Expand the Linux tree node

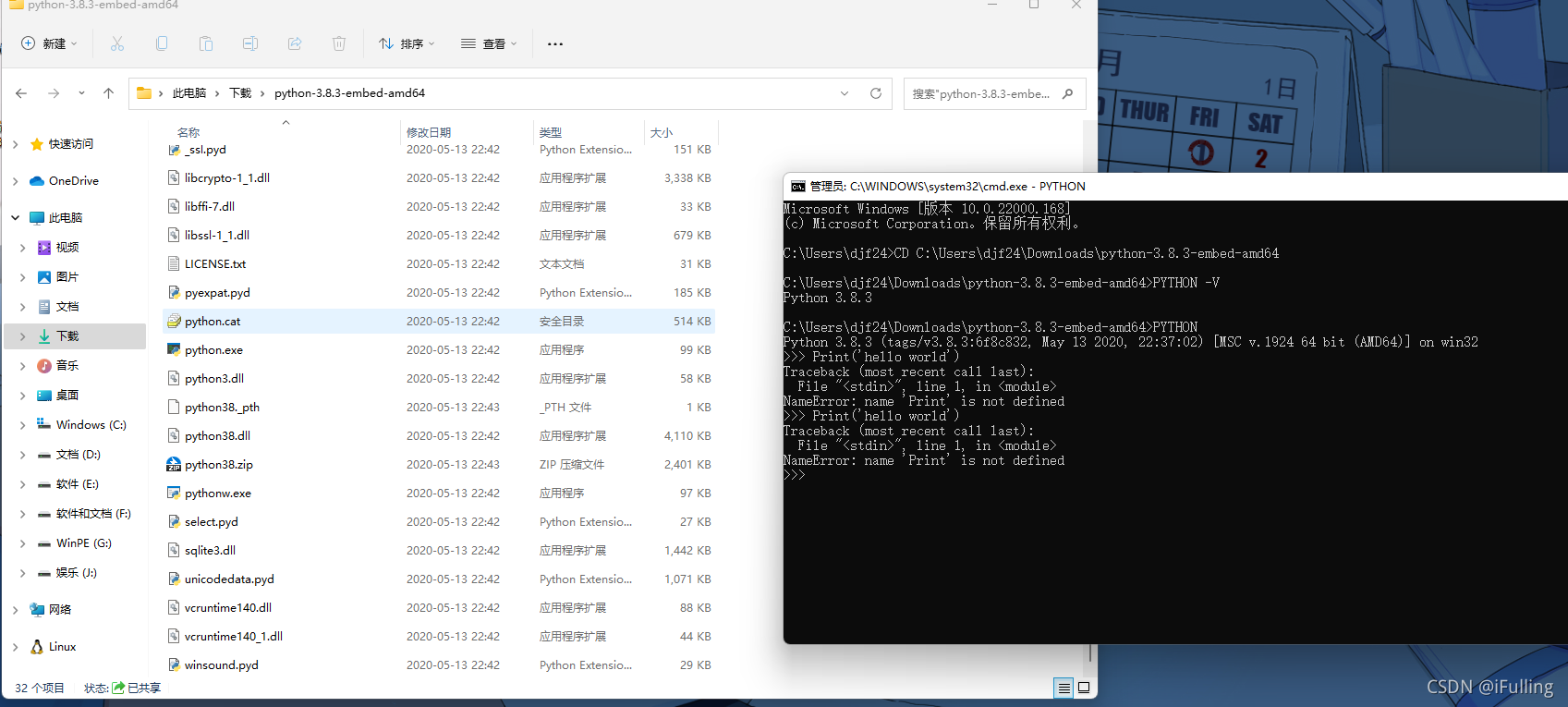click(x=16, y=647)
